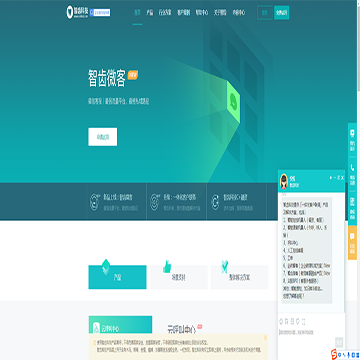Screen dimensions: 360x360
Task: Click the fourth icon in chat input toolbar
Action: (298, 322)
